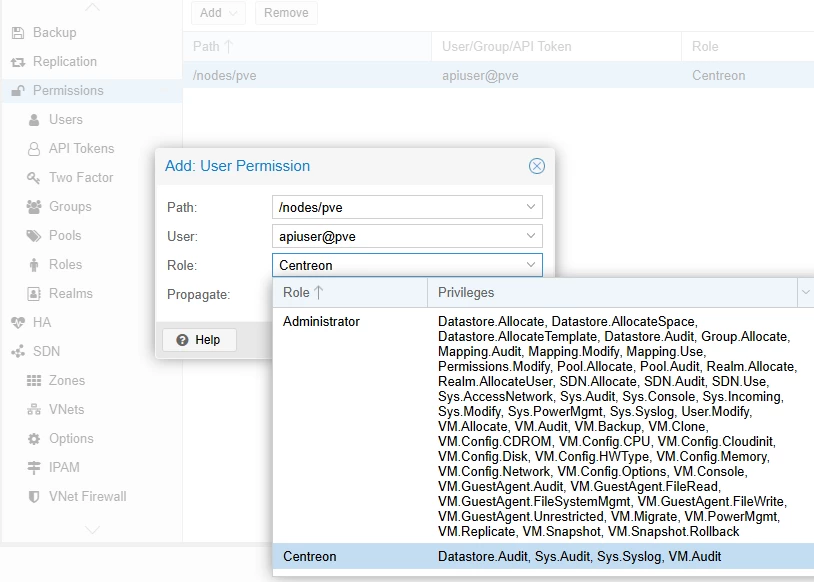Click Centreon privileges text Datastore.Audit, Sys.Audit
This screenshot has height=582, width=814.
pyautogui.click(x=579, y=557)
